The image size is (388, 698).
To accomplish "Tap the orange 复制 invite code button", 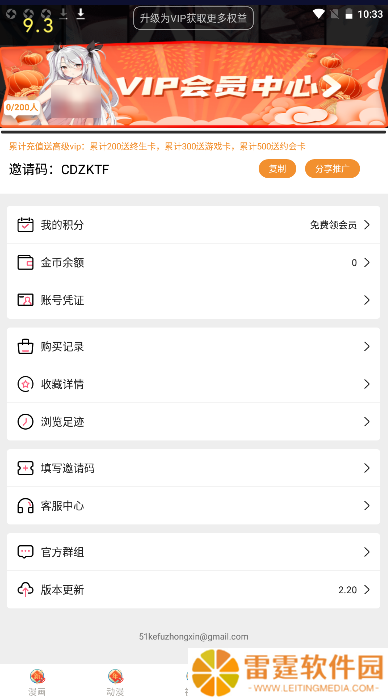I will (277, 169).
